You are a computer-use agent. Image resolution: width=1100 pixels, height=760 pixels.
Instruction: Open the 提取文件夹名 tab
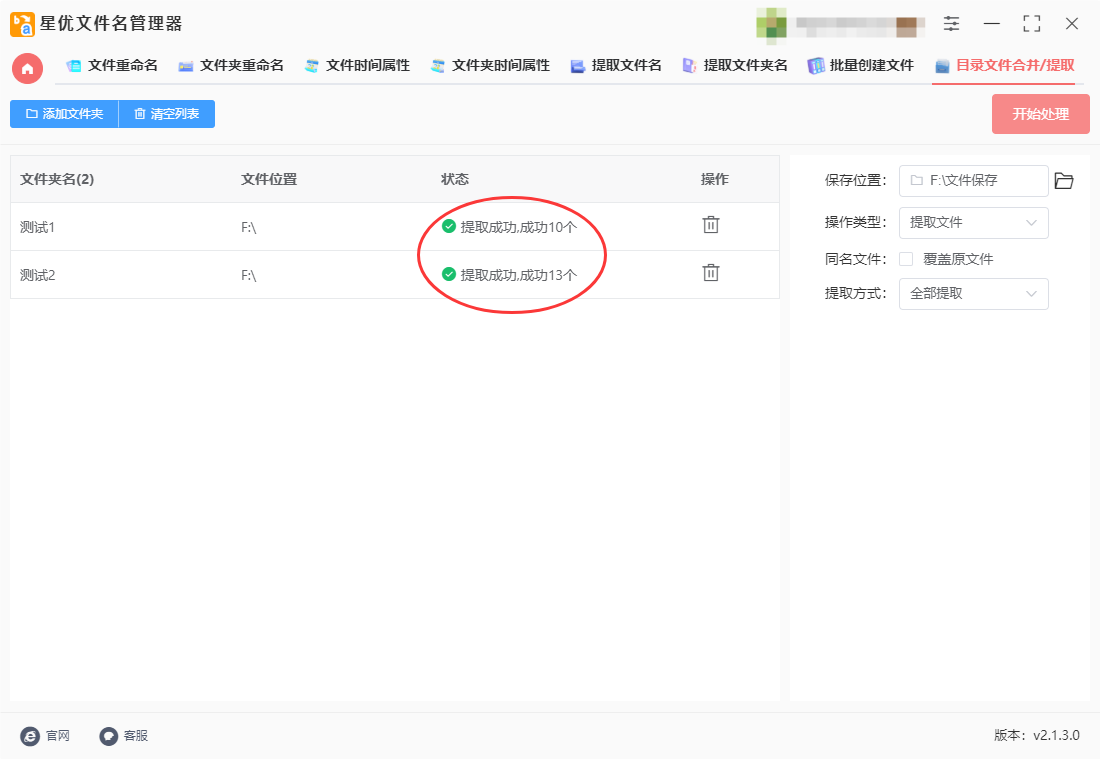coord(735,66)
